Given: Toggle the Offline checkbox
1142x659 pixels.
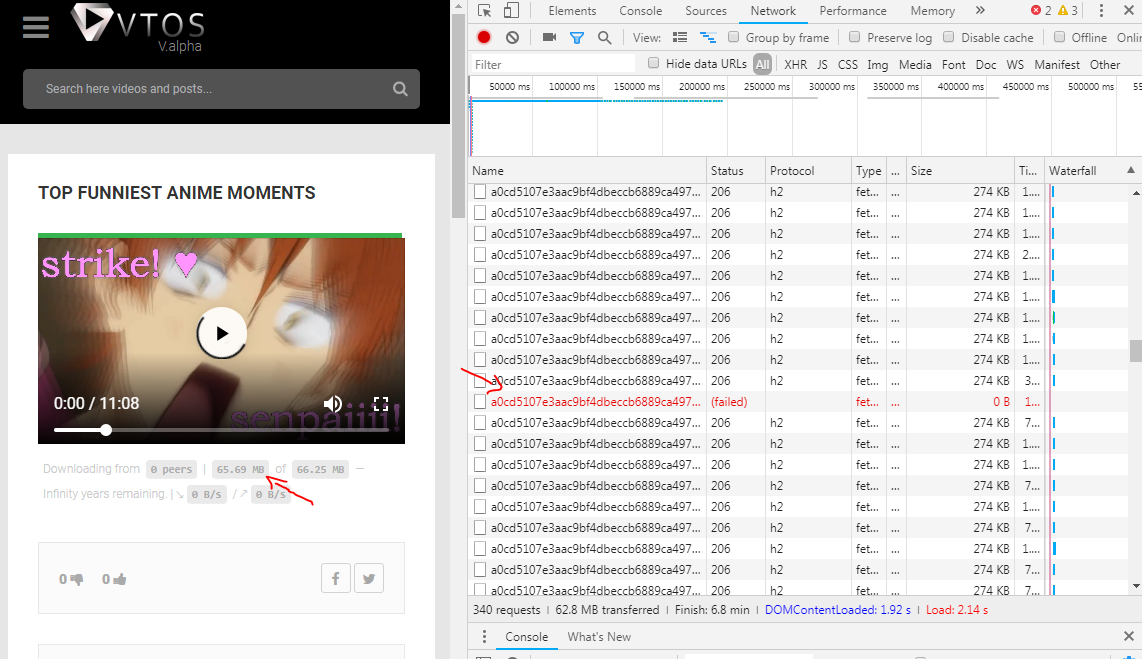Looking at the screenshot, I should coord(1059,37).
